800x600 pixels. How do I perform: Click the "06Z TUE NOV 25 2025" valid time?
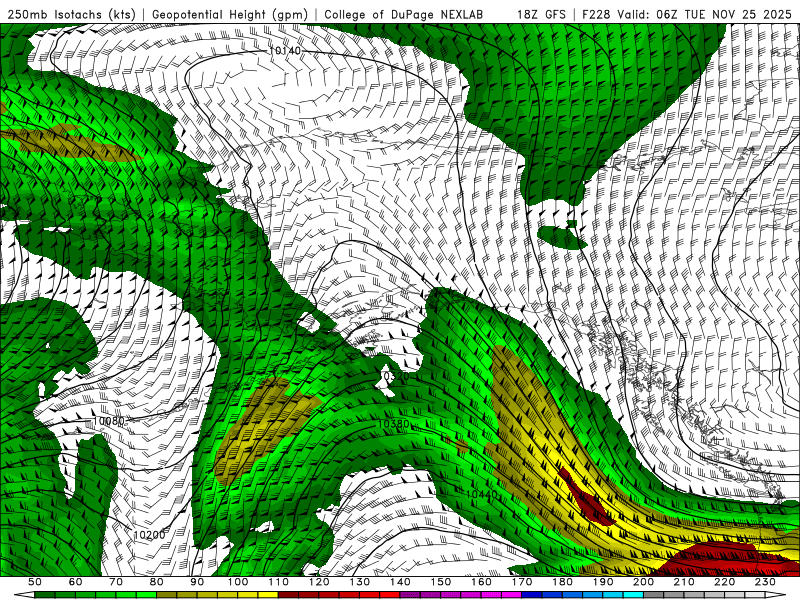point(724,14)
